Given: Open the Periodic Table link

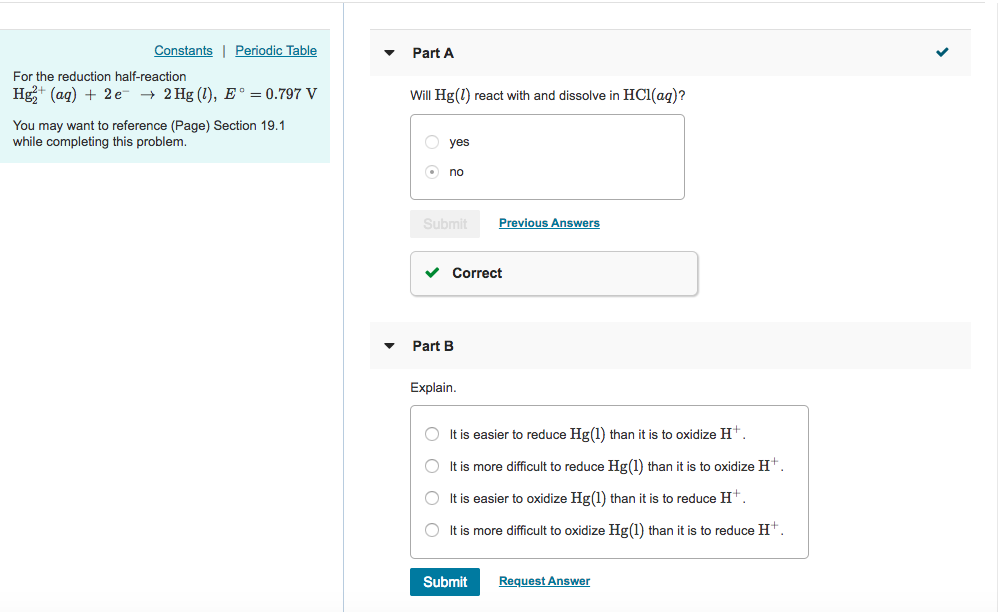Looking at the screenshot, I should pos(276,51).
